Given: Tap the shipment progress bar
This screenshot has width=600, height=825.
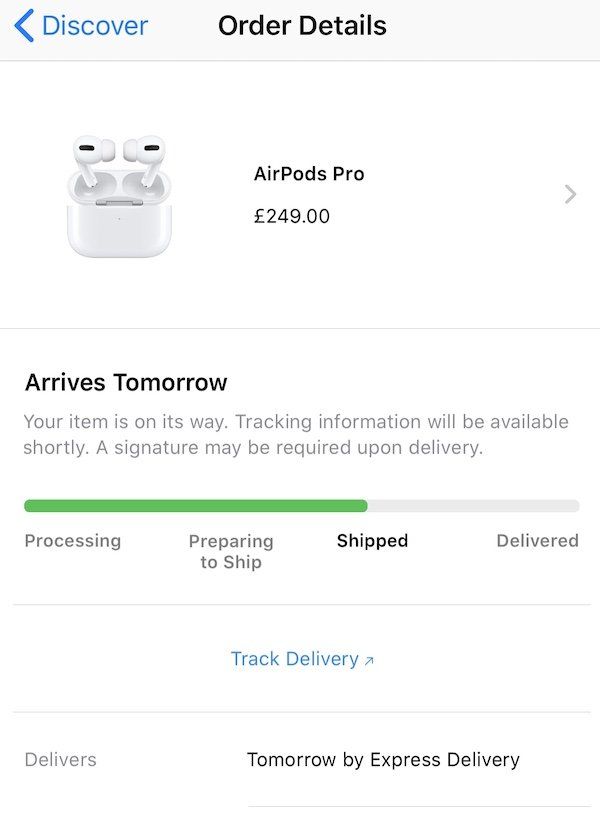Looking at the screenshot, I should click(300, 505).
